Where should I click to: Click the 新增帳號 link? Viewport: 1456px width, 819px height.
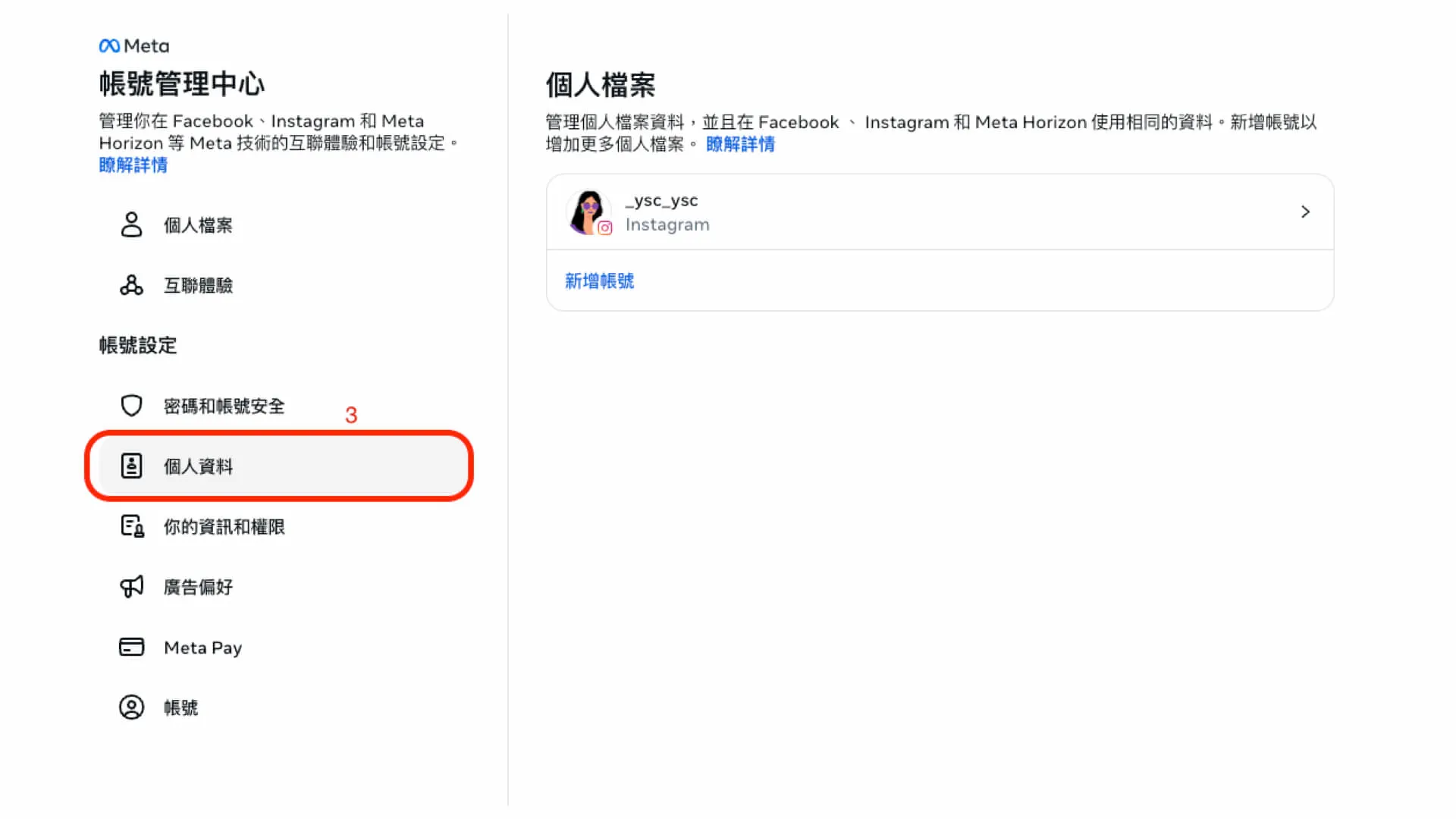[x=599, y=281]
